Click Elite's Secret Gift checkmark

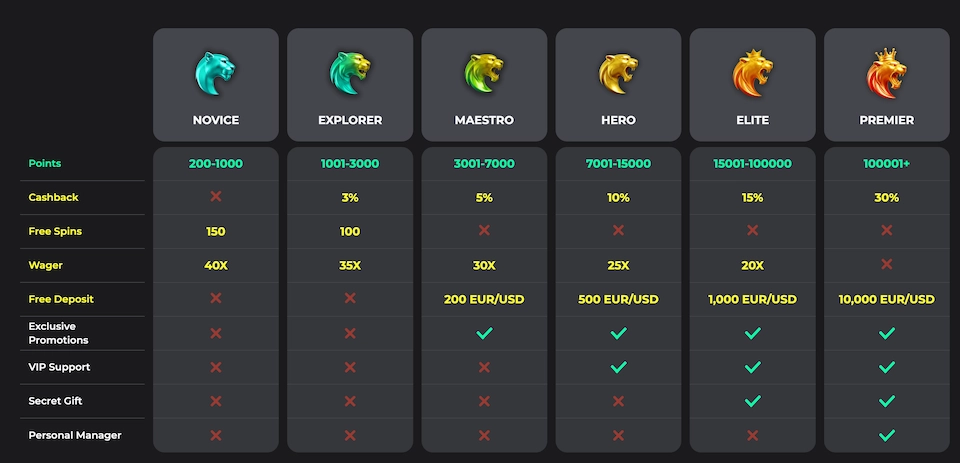pyautogui.click(x=752, y=401)
